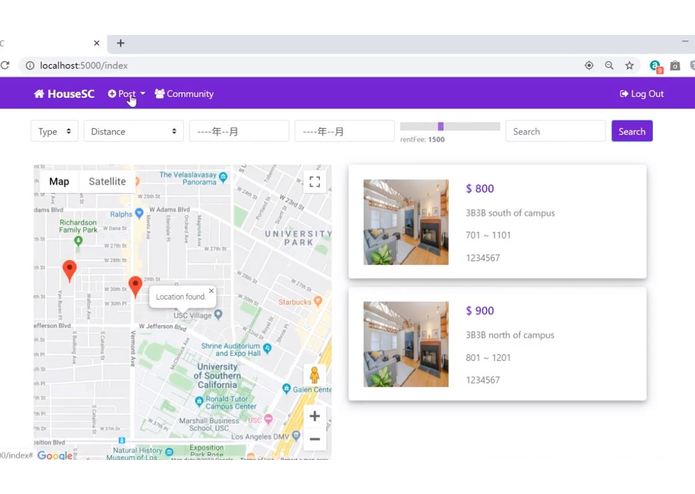This screenshot has width=695, height=494.
Task: Open the Post dropdown menu
Action: 126,94
